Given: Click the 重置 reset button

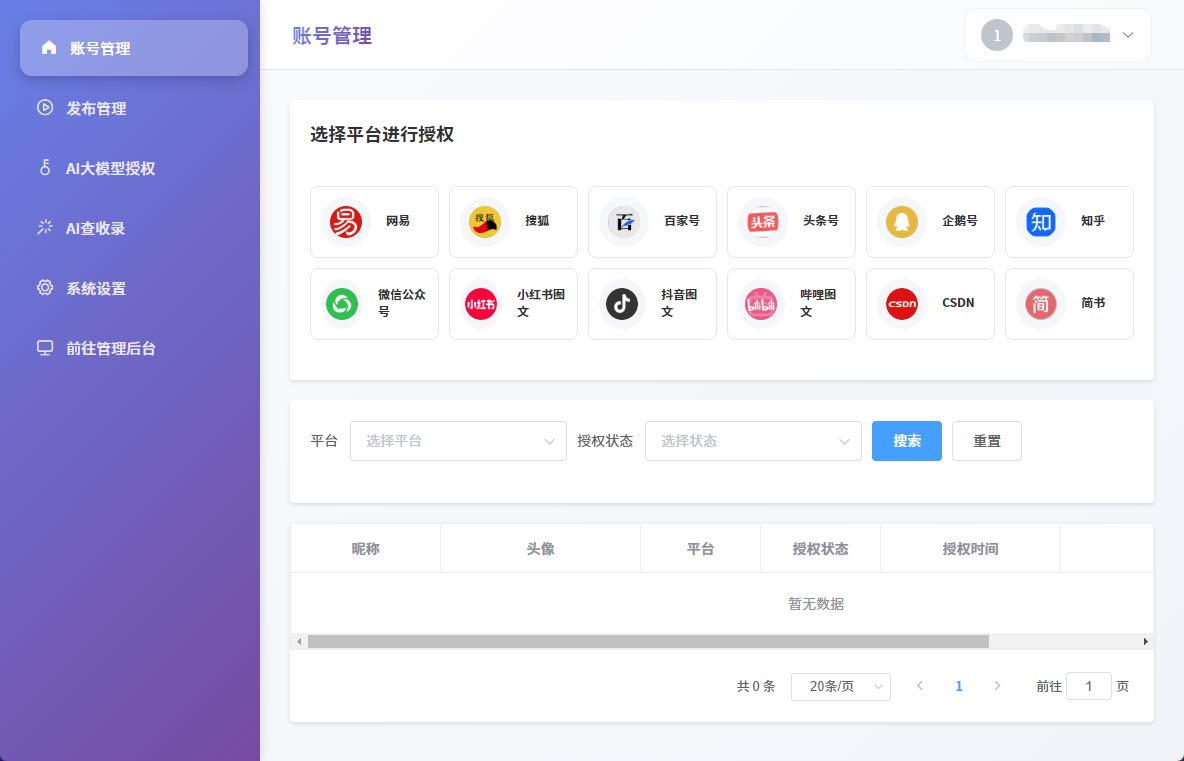Looking at the screenshot, I should (x=986, y=440).
